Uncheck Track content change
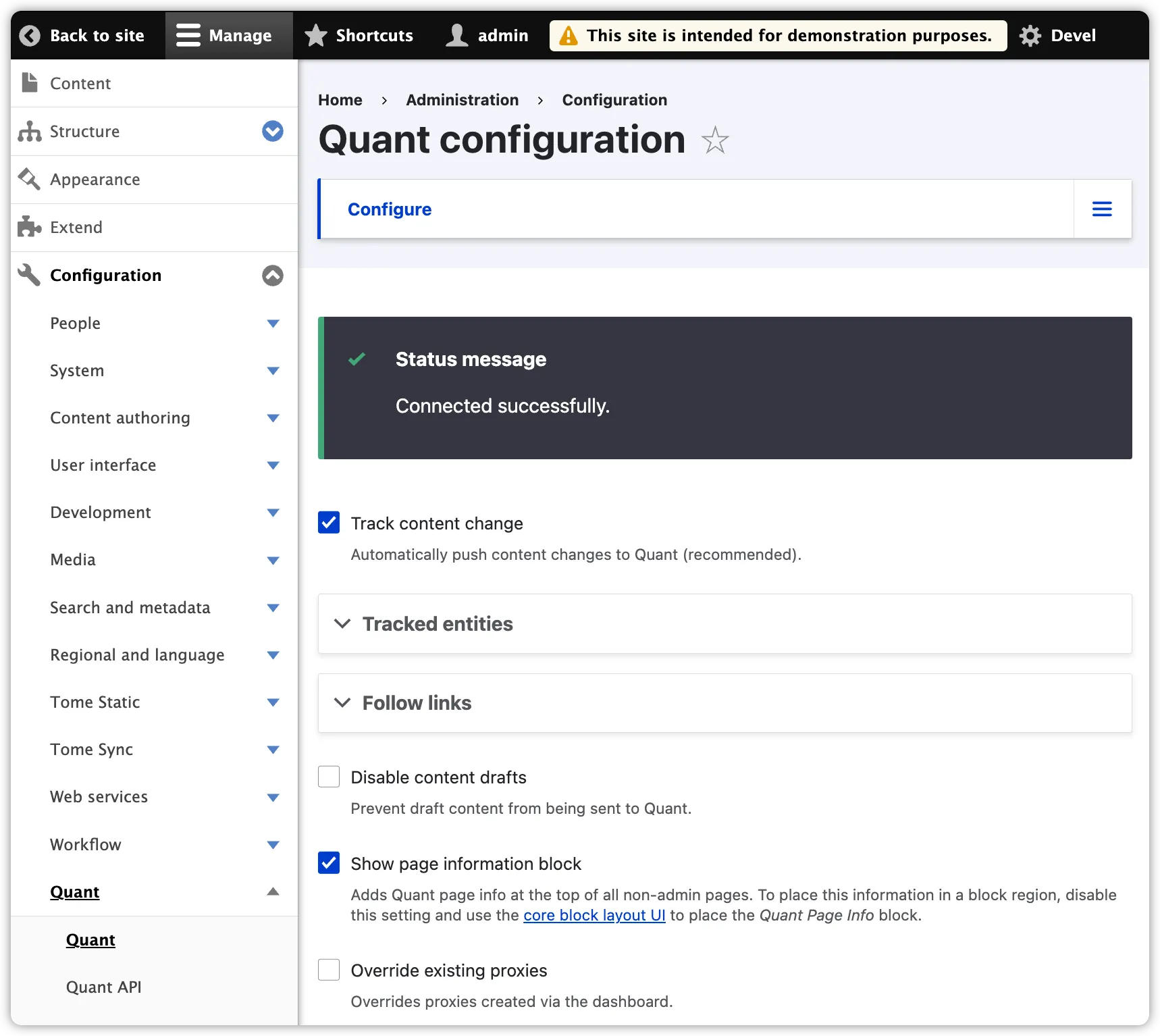This screenshot has height=1036, width=1160. (x=329, y=522)
